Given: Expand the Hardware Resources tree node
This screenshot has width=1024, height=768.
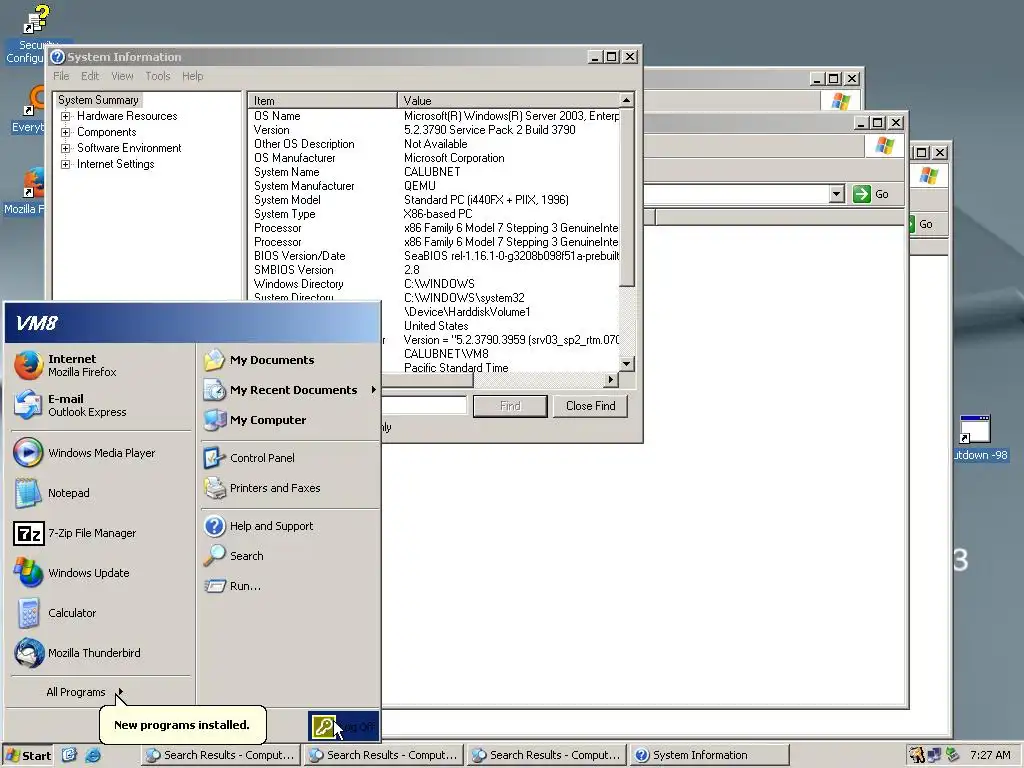Looking at the screenshot, I should [x=65, y=116].
